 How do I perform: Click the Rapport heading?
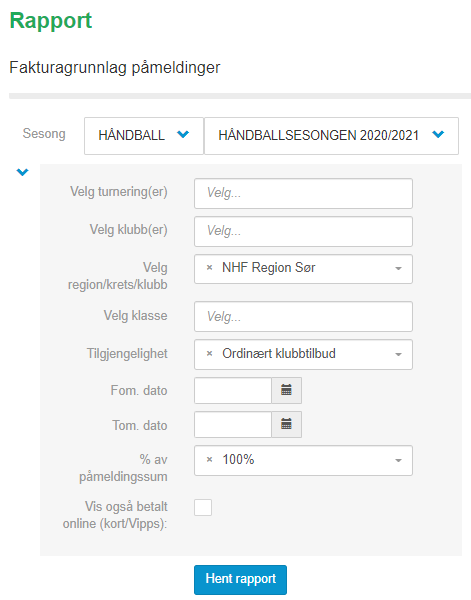[51, 21]
